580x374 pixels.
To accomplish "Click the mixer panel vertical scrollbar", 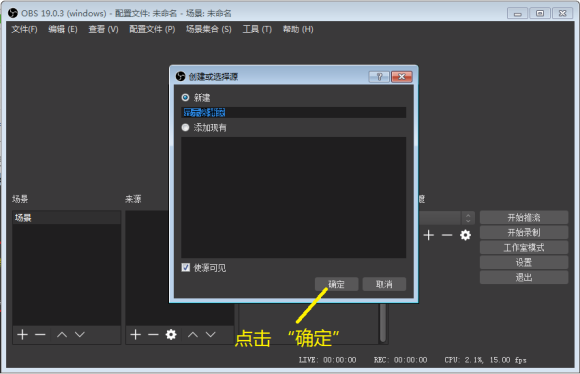I will click(x=383, y=323).
